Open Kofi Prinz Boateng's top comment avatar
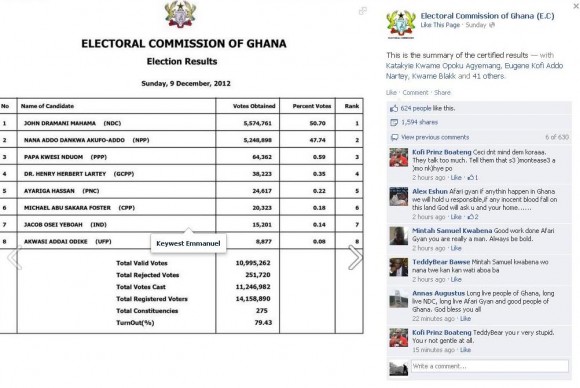The width and height of the screenshot is (580, 388). pyautogui.click(x=398, y=158)
